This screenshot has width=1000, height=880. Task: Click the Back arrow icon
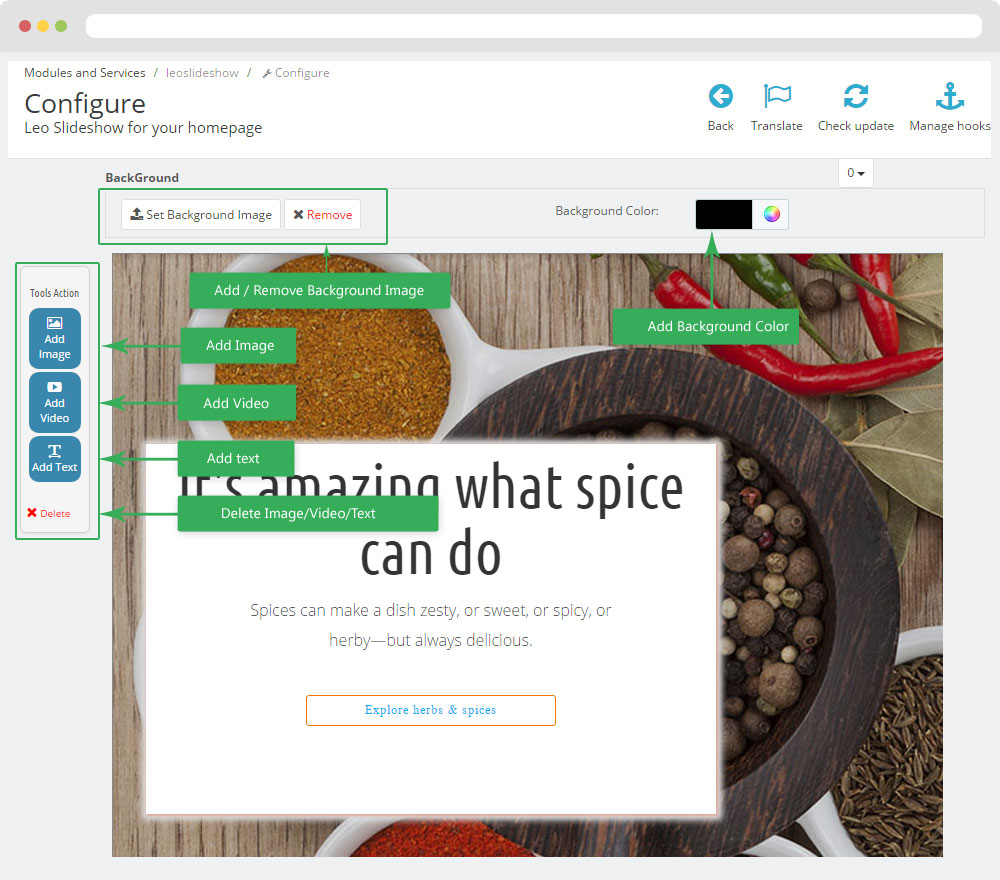coord(721,97)
